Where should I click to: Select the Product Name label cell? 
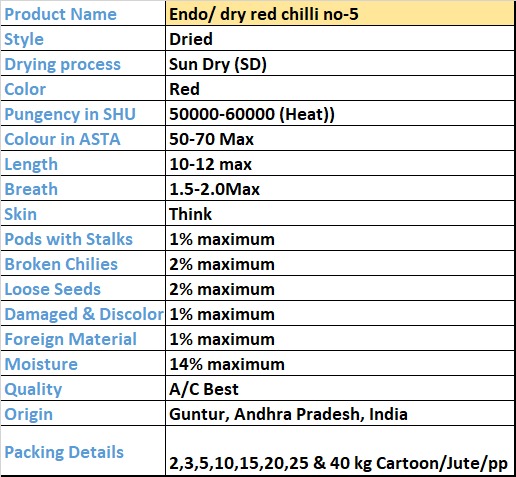pos(83,14)
